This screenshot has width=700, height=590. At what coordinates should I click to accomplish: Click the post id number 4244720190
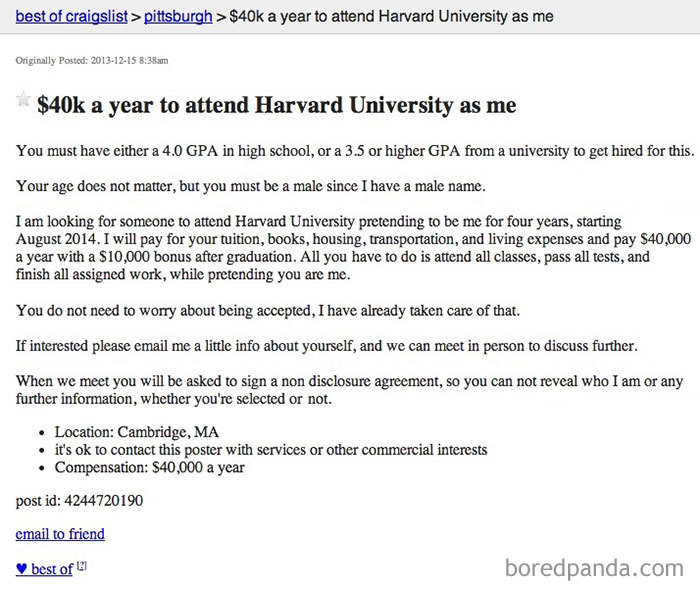(104, 500)
